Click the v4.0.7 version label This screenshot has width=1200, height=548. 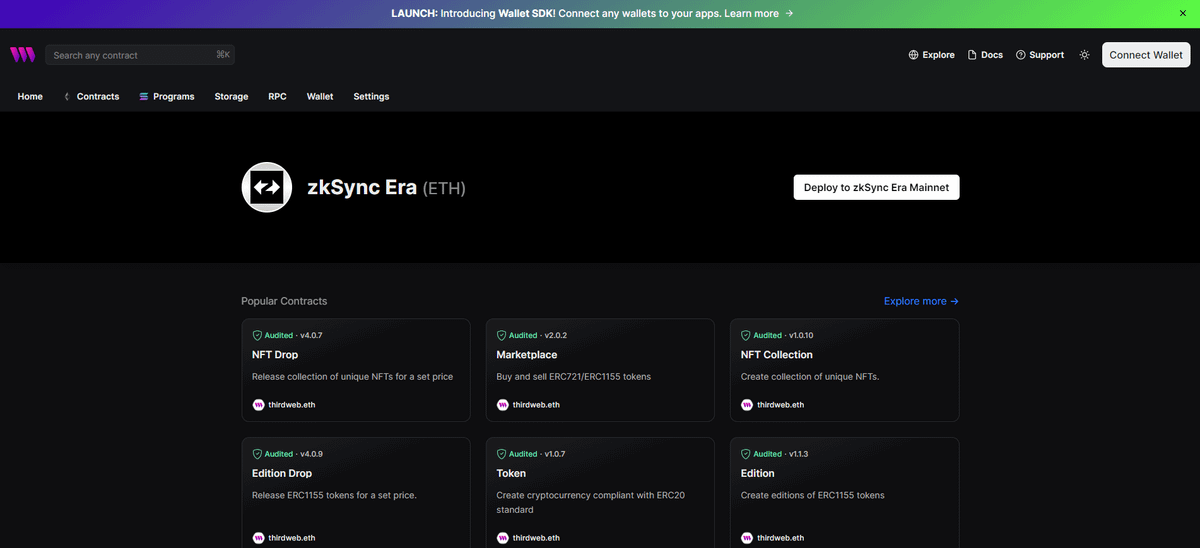coord(311,336)
